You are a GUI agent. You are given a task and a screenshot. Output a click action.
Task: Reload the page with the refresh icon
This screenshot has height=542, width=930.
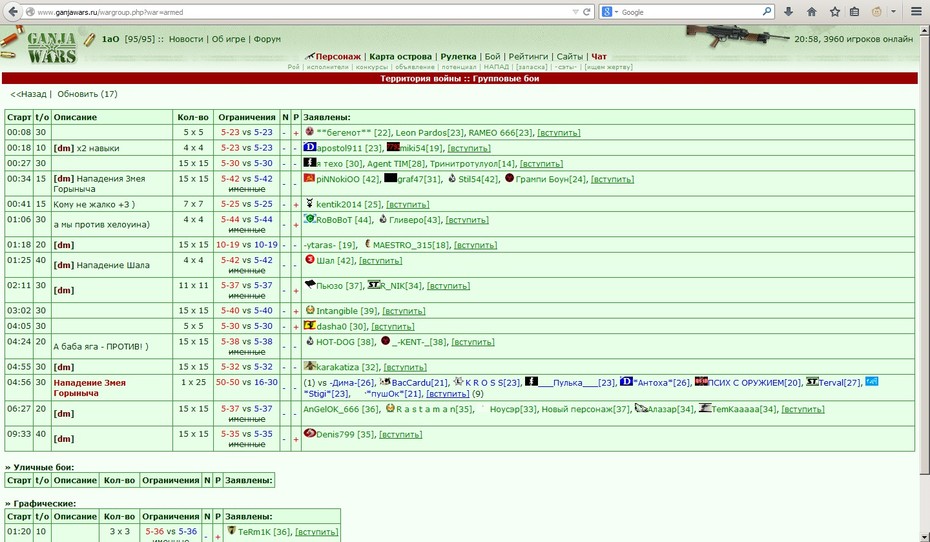click(x=587, y=12)
